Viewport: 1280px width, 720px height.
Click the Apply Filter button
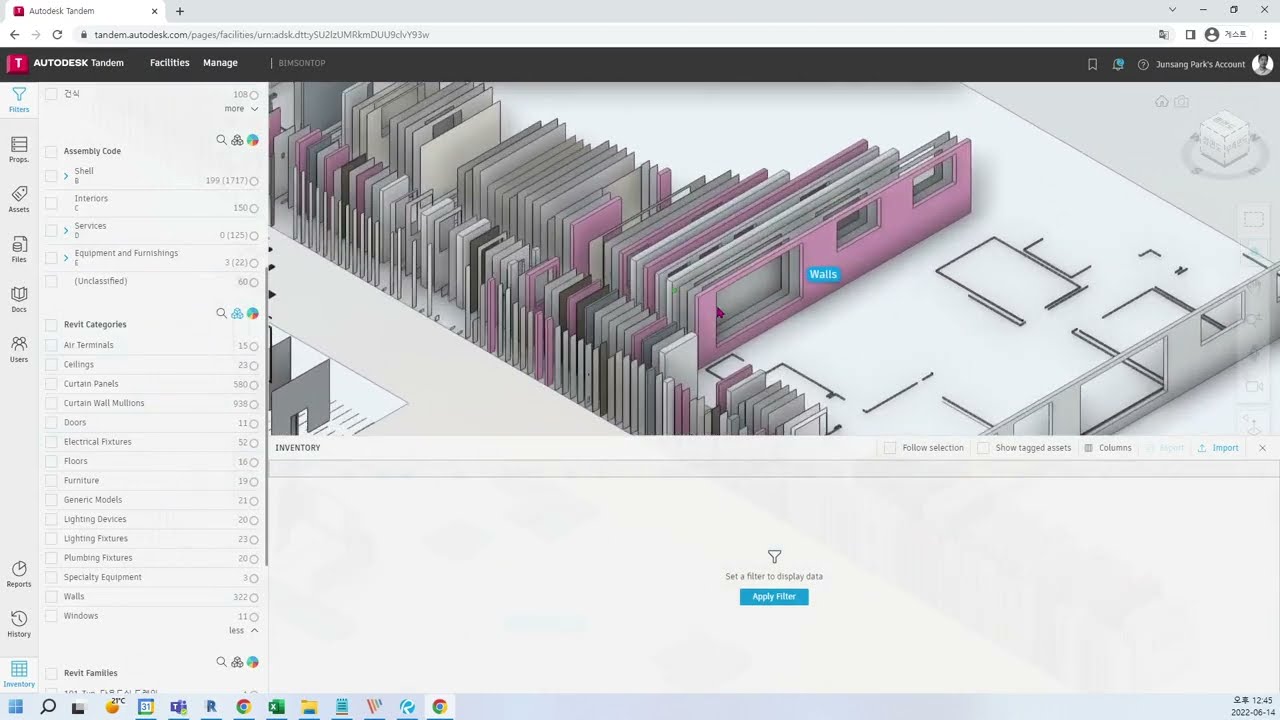point(774,597)
